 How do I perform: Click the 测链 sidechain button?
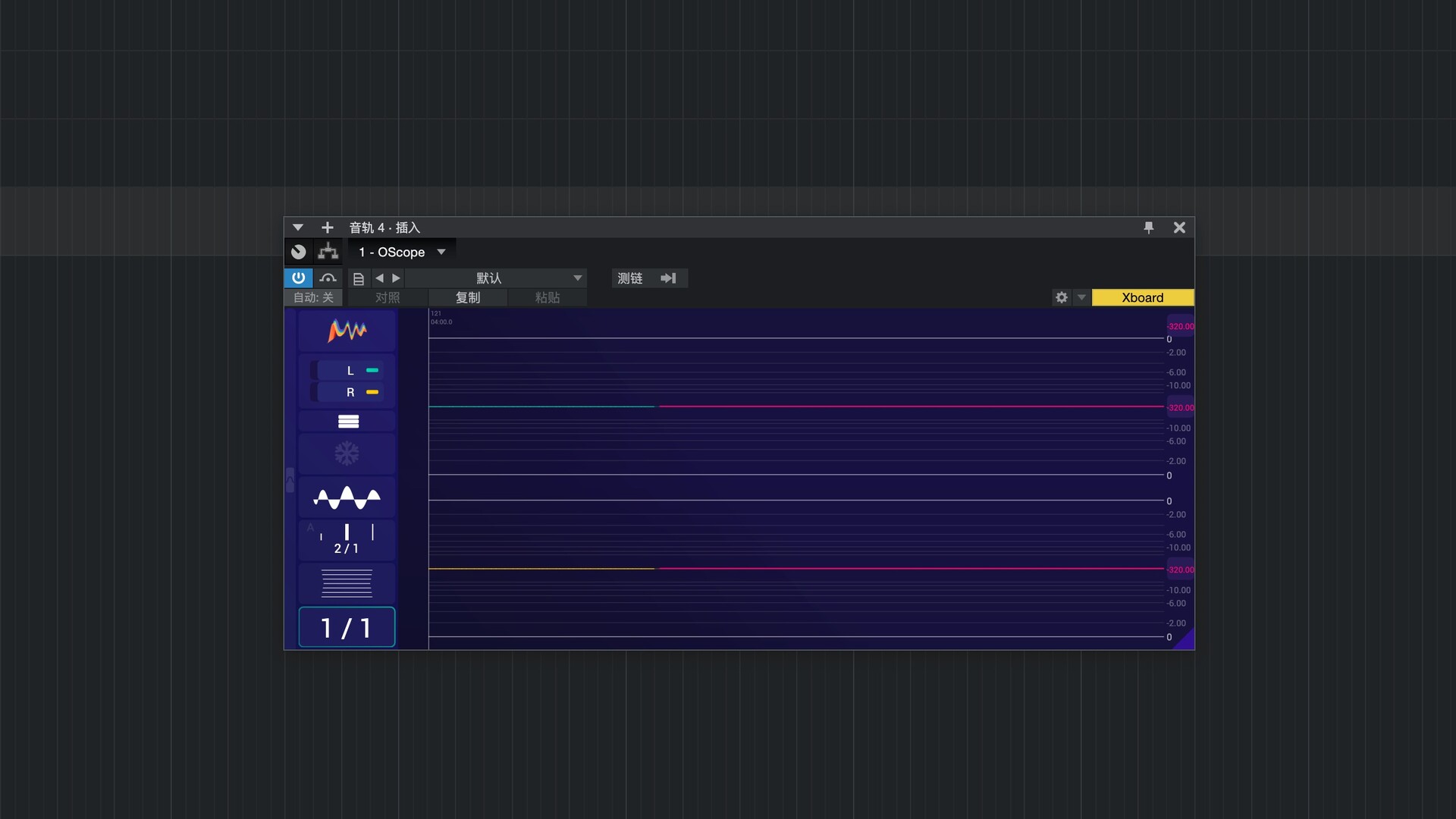click(x=630, y=278)
